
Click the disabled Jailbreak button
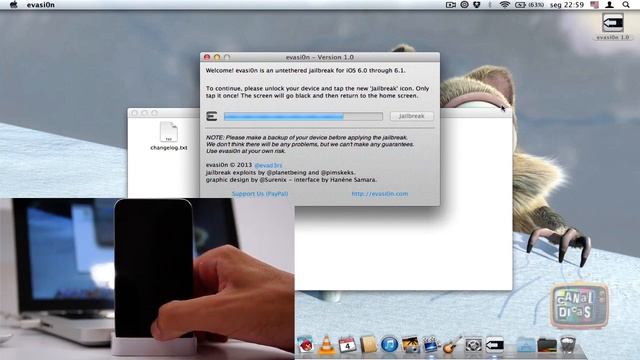pyautogui.click(x=411, y=116)
